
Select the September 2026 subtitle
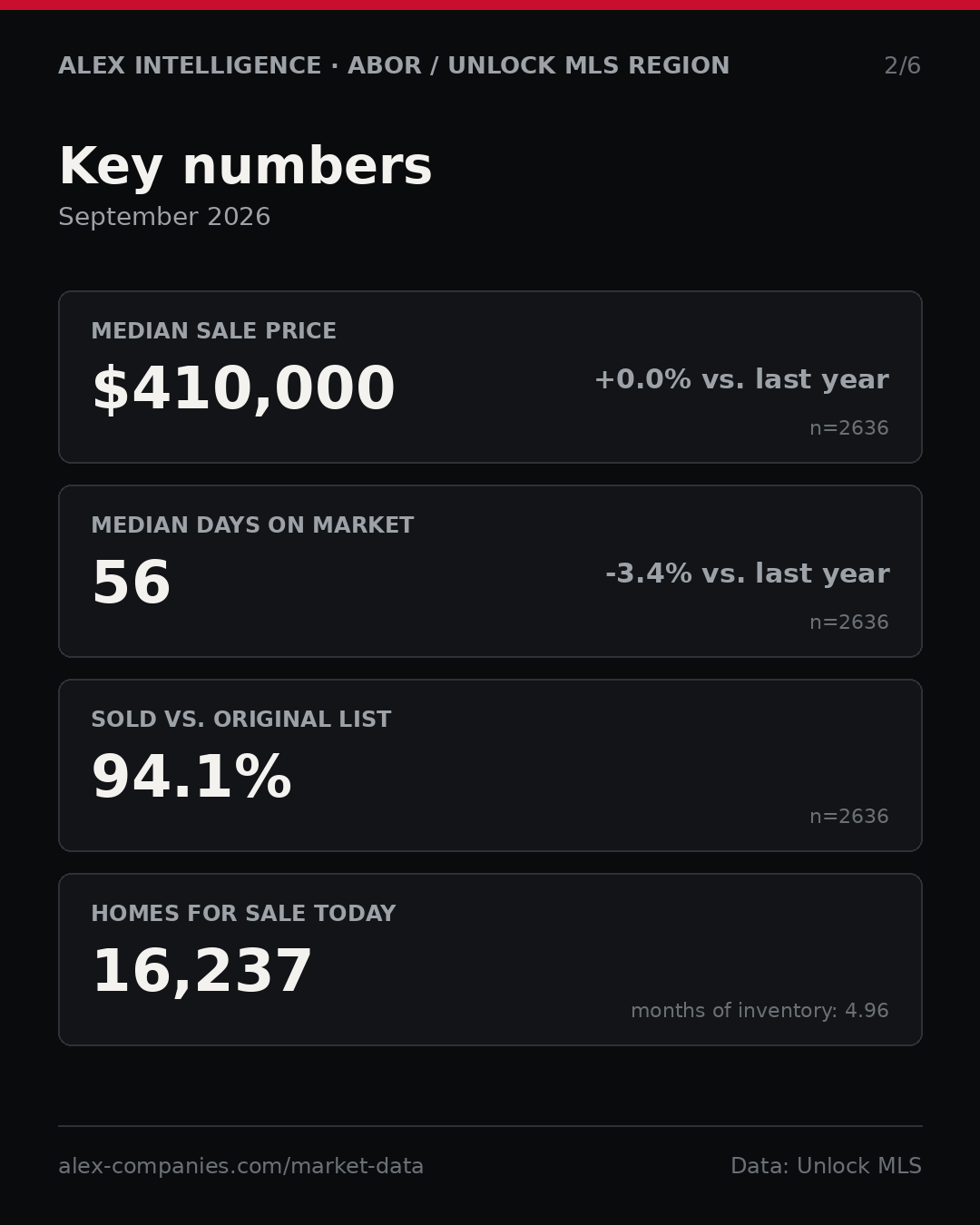[164, 217]
